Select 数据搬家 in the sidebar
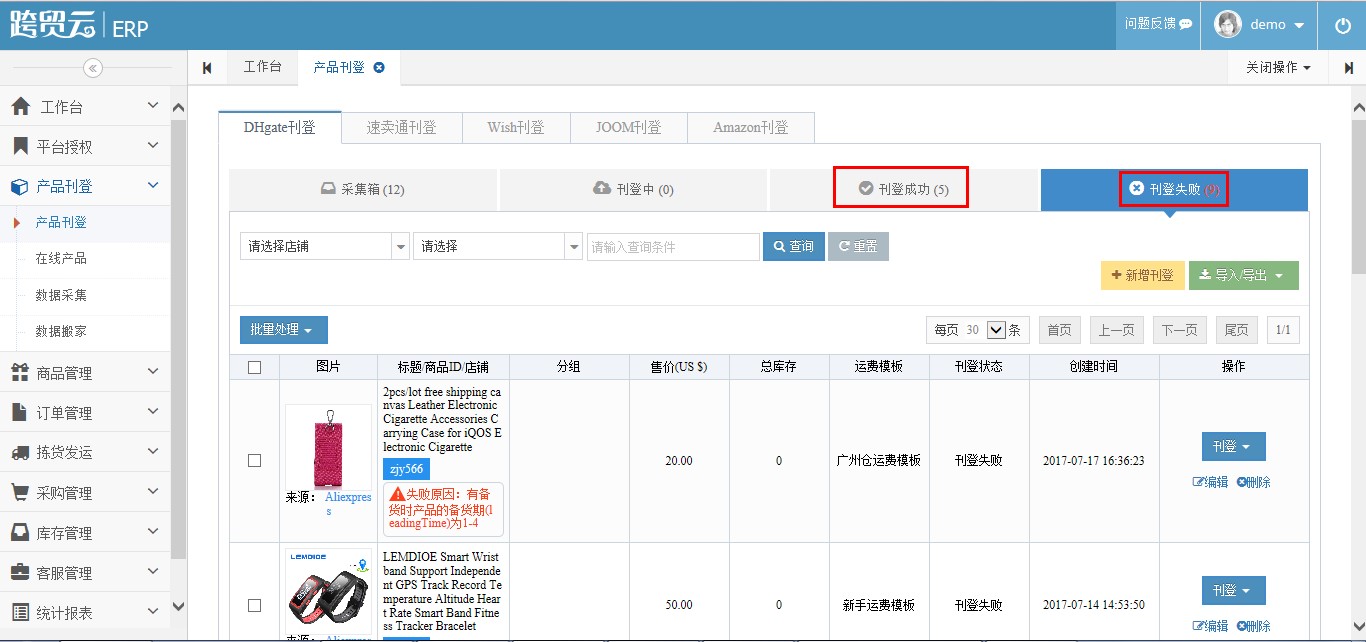The width and height of the screenshot is (1366, 642). pos(61,331)
